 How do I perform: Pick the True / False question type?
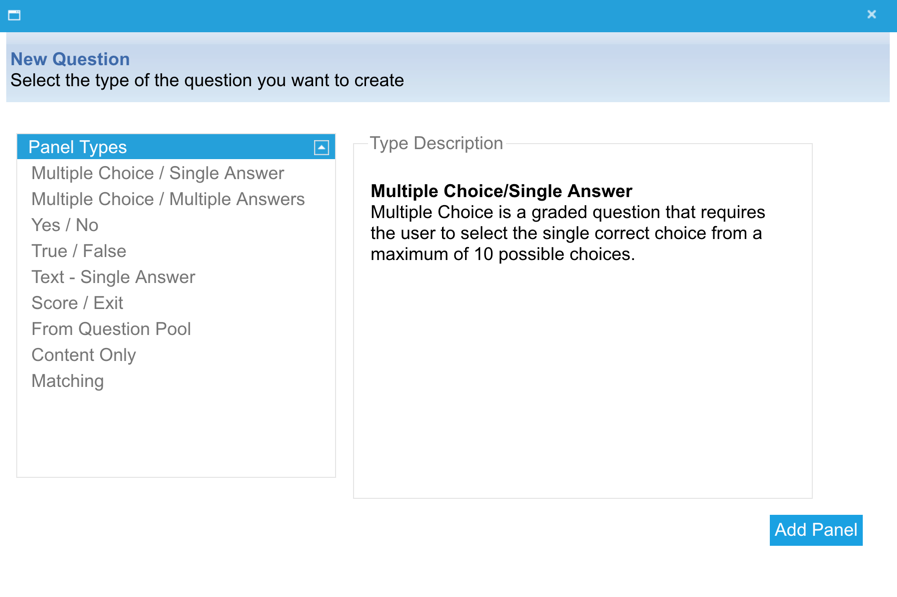78,251
